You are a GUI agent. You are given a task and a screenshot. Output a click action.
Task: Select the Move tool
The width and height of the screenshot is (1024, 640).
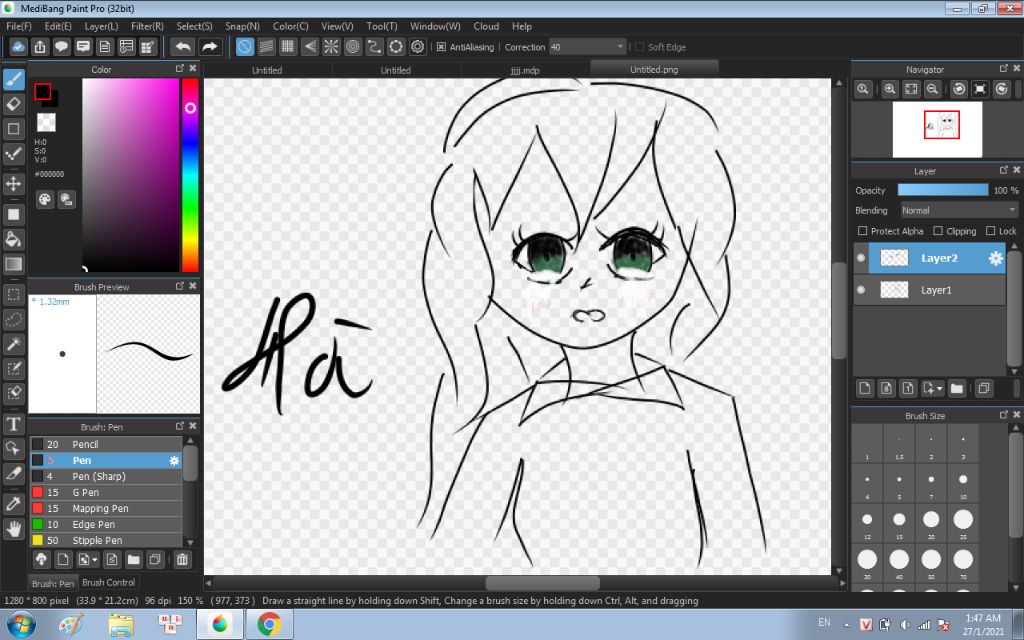click(x=14, y=184)
